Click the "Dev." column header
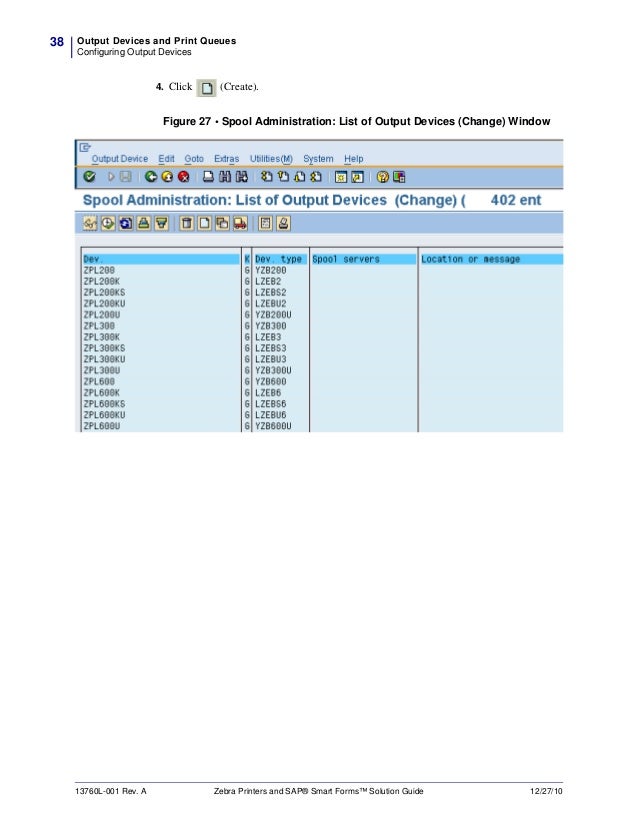The height and width of the screenshot is (826, 638). (161, 259)
